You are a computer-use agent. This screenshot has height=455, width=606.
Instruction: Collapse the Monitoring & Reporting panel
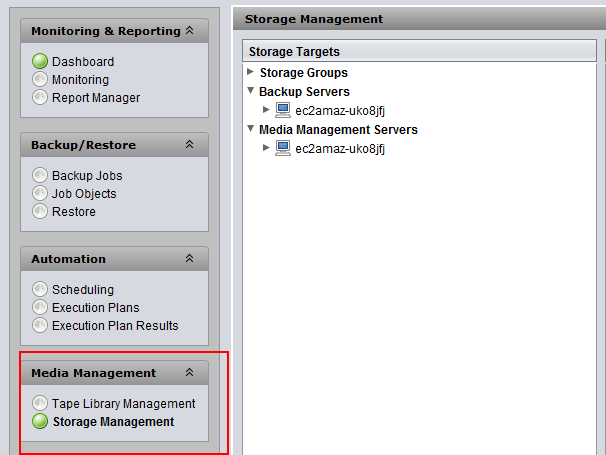coord(189,31)
